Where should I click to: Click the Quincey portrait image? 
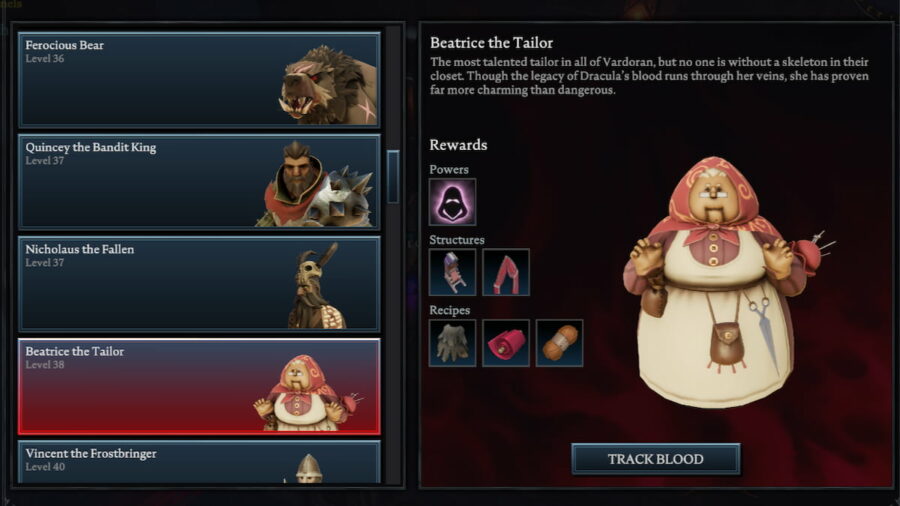pos(316,184)
